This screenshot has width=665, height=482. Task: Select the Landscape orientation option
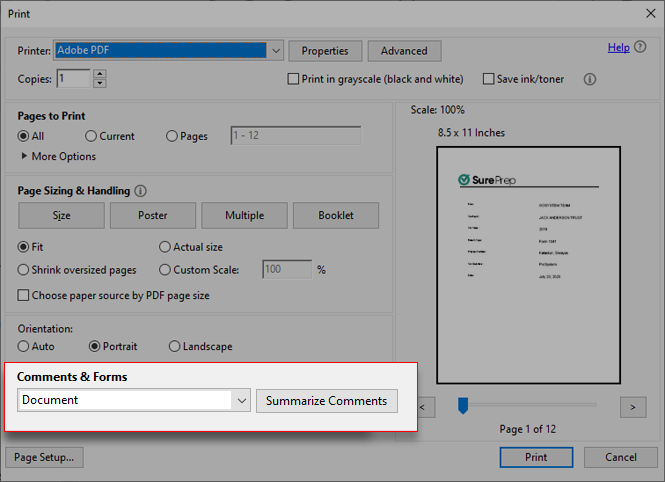(175, 347)
